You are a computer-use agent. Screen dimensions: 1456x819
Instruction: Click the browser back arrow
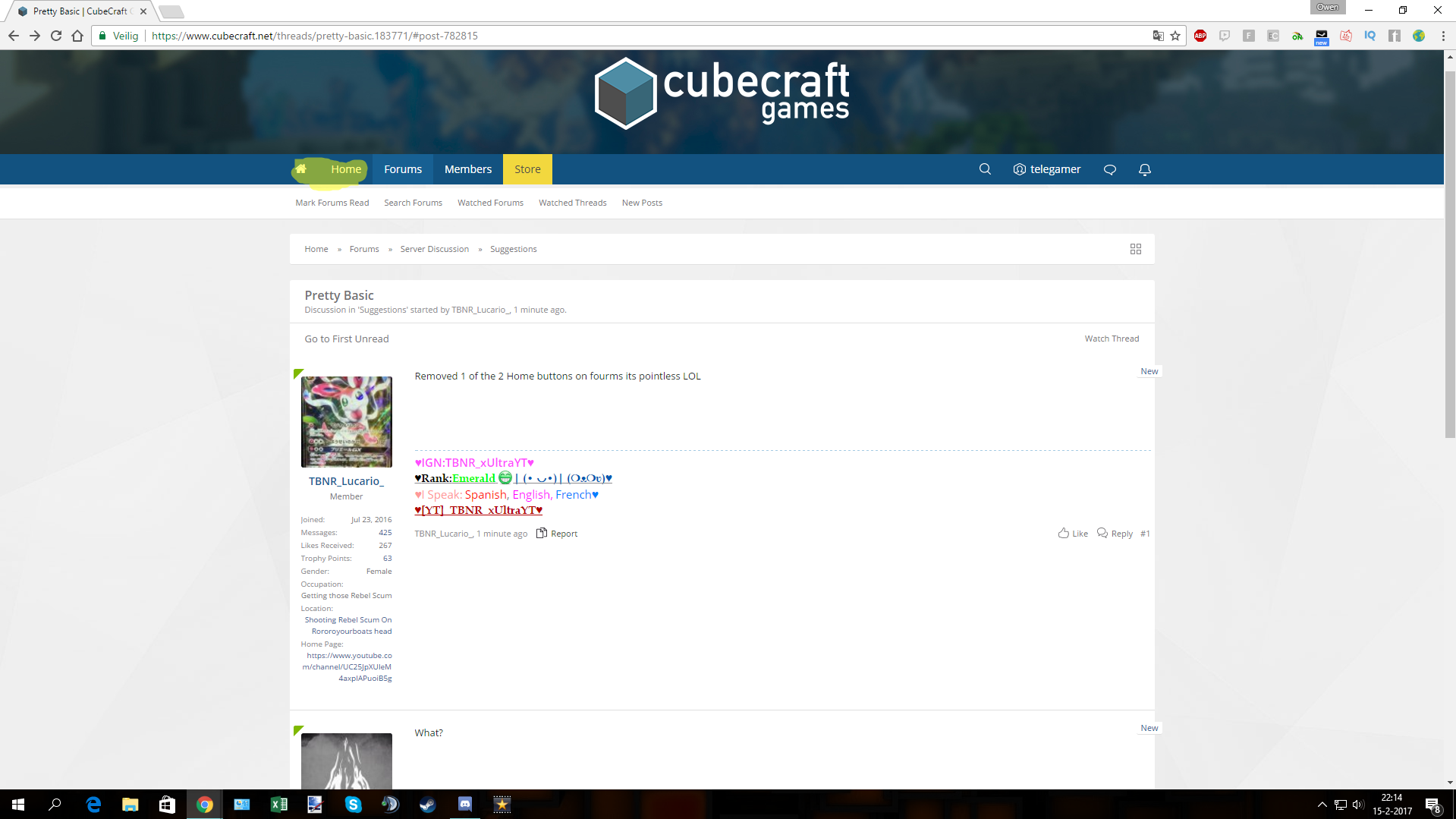[x=14, y=36]
